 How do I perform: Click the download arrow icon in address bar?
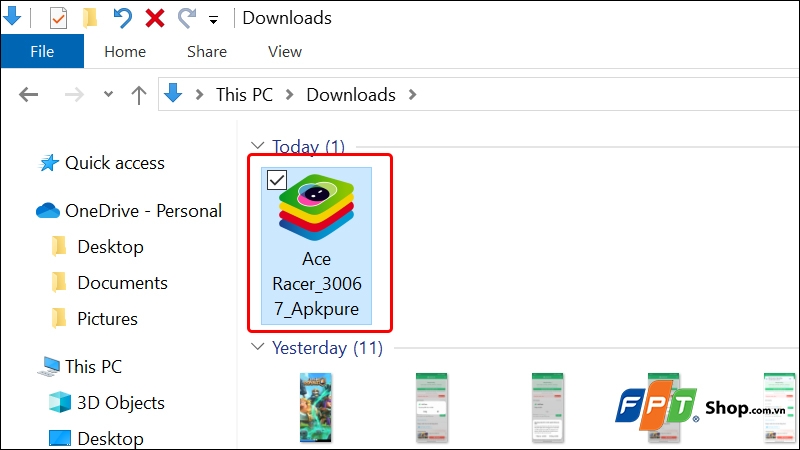[173, 93]
